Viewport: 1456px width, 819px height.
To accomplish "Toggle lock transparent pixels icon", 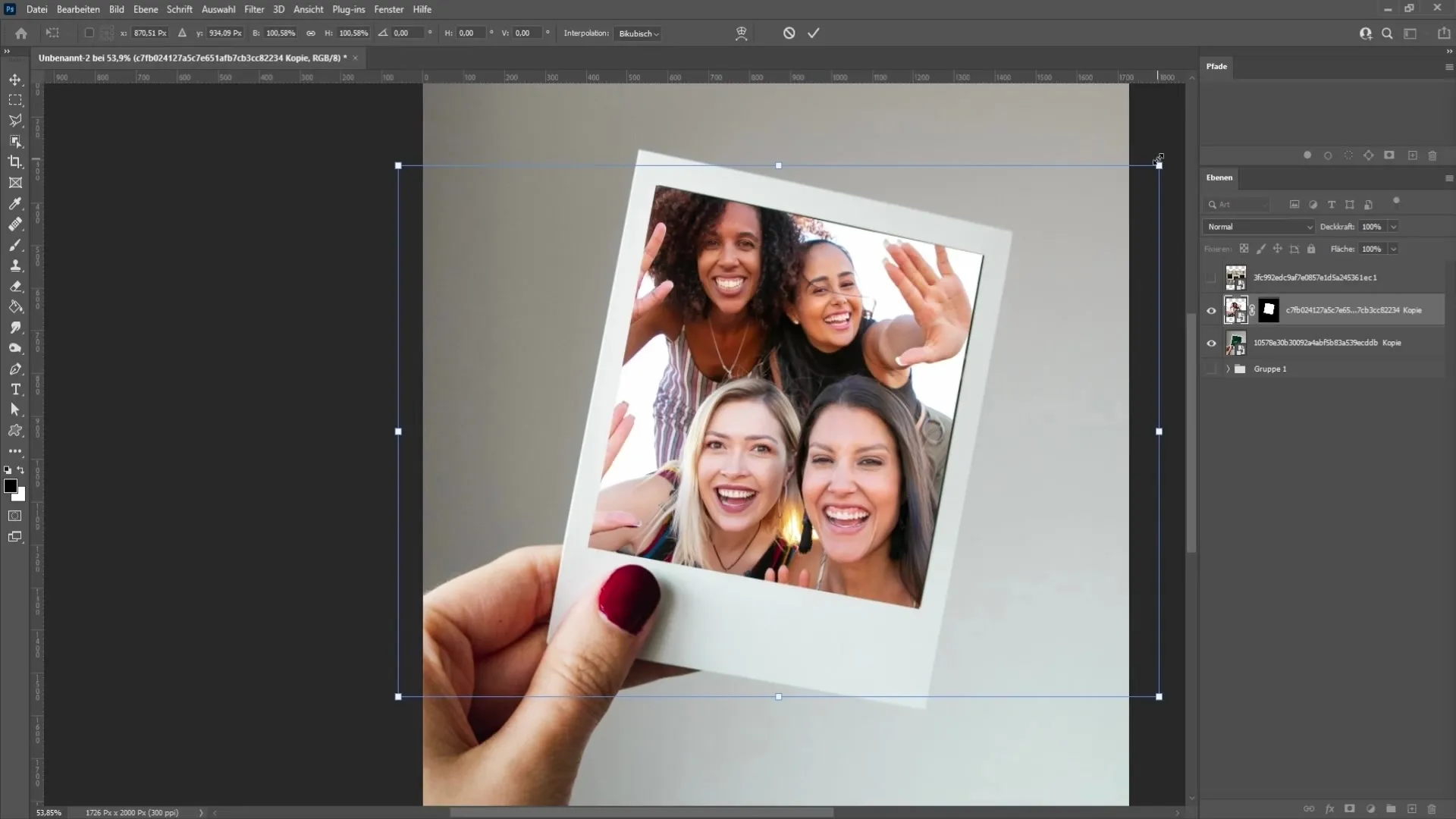I will click(x=1244, y=249).
